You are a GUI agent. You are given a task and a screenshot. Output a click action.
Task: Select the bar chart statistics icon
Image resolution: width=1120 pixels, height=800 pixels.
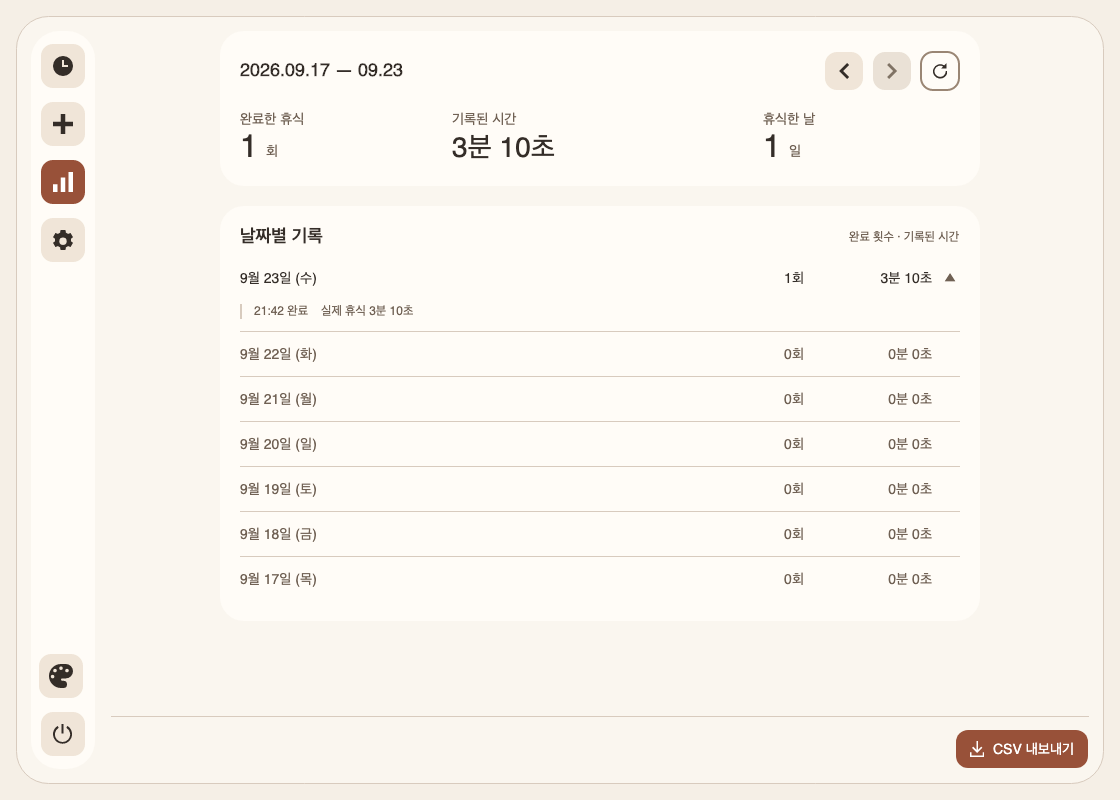click(x=63, y=182)
